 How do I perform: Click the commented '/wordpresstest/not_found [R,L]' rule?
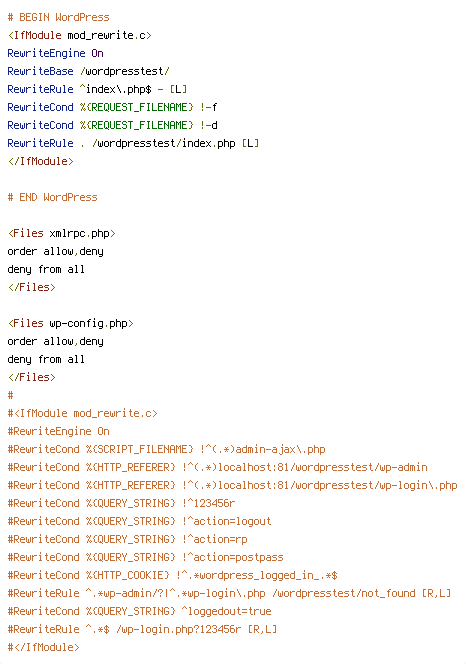tap(229, 593)
